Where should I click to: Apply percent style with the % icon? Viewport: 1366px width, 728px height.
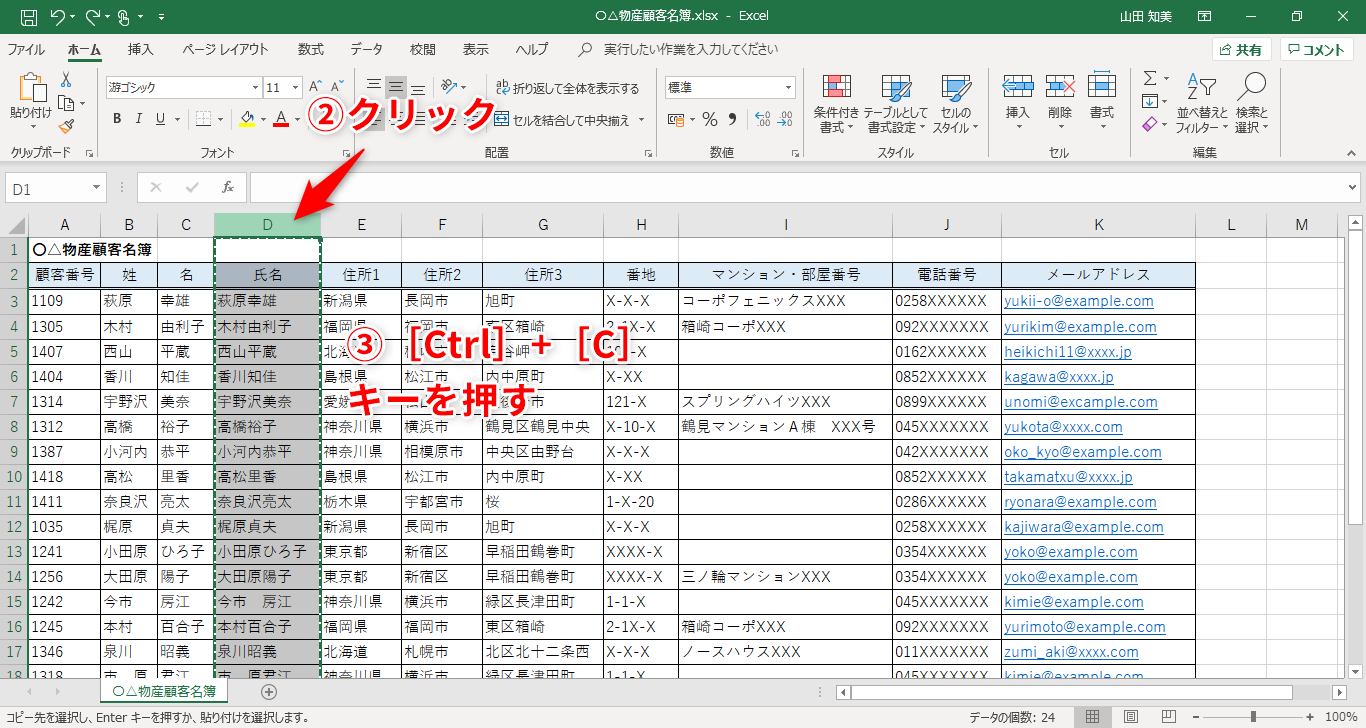click(x=710, y=120)
